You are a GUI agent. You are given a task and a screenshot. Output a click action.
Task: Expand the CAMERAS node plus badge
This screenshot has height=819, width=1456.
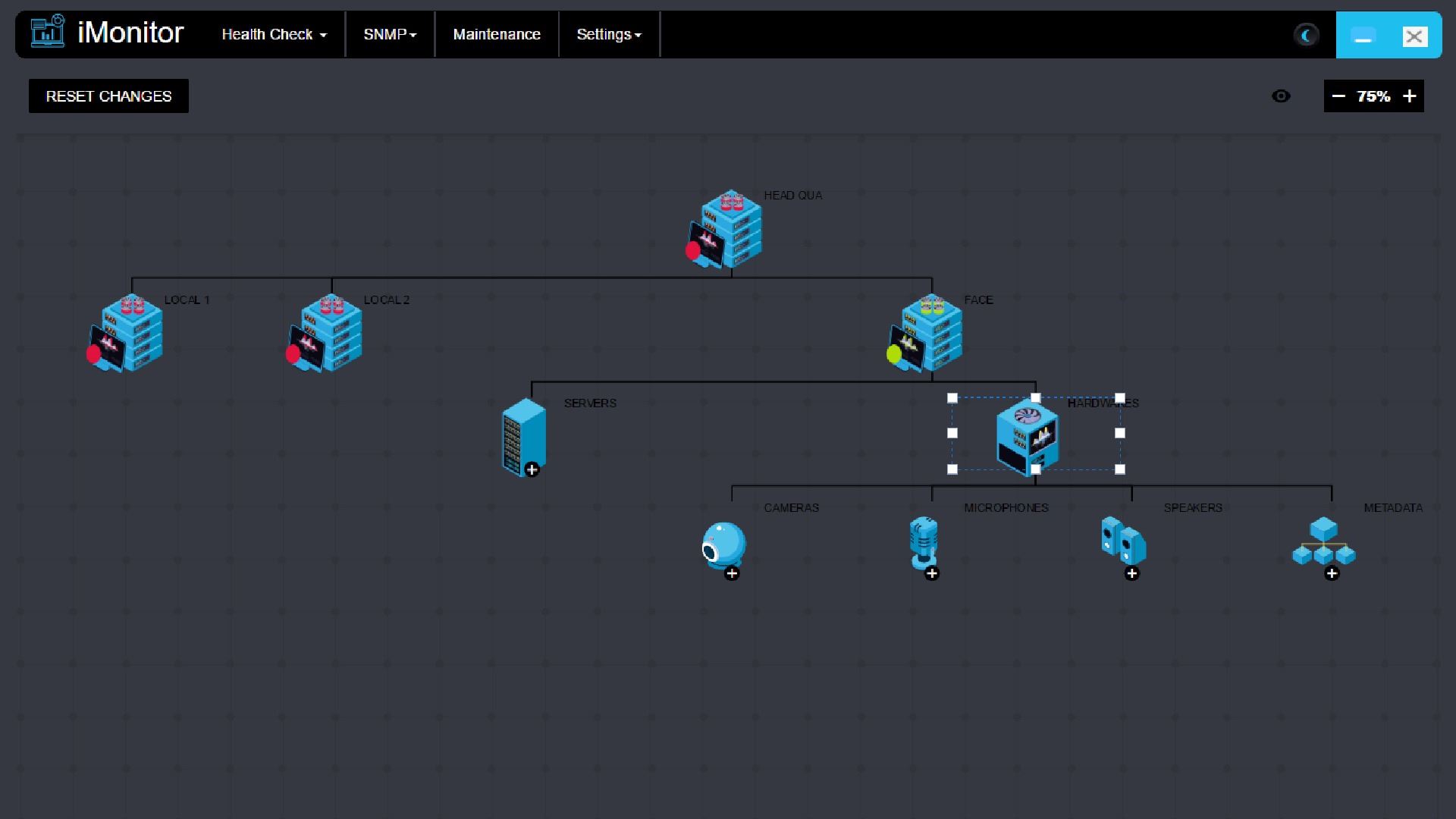pos(732,574)
